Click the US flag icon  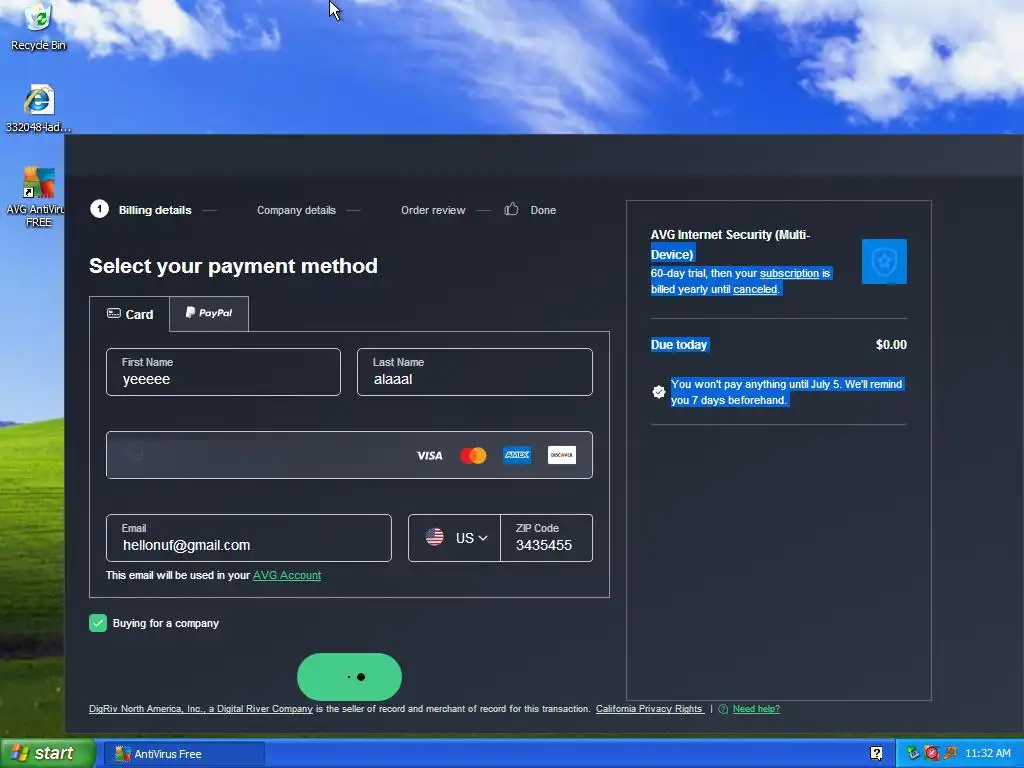pyautogui.click(x=435, y=537)
